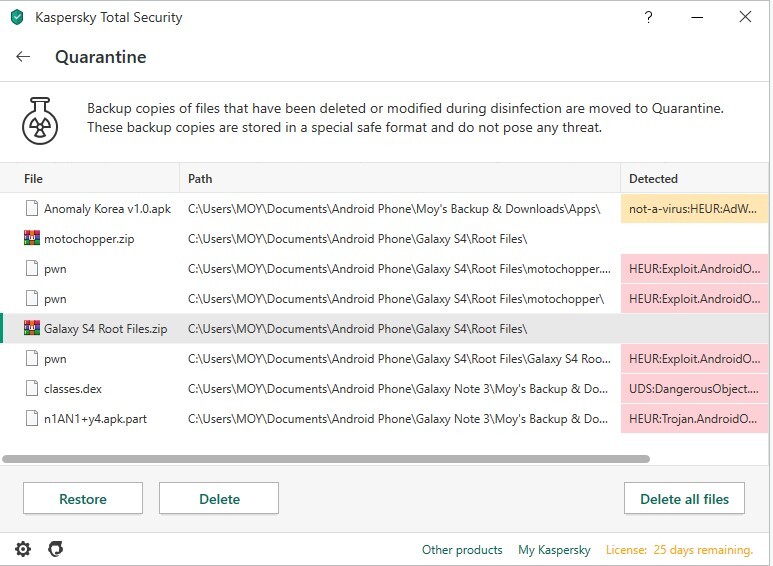Click the support agent icon beside gear
Viewport: 773px width, 566px height.
click(56, 549)
